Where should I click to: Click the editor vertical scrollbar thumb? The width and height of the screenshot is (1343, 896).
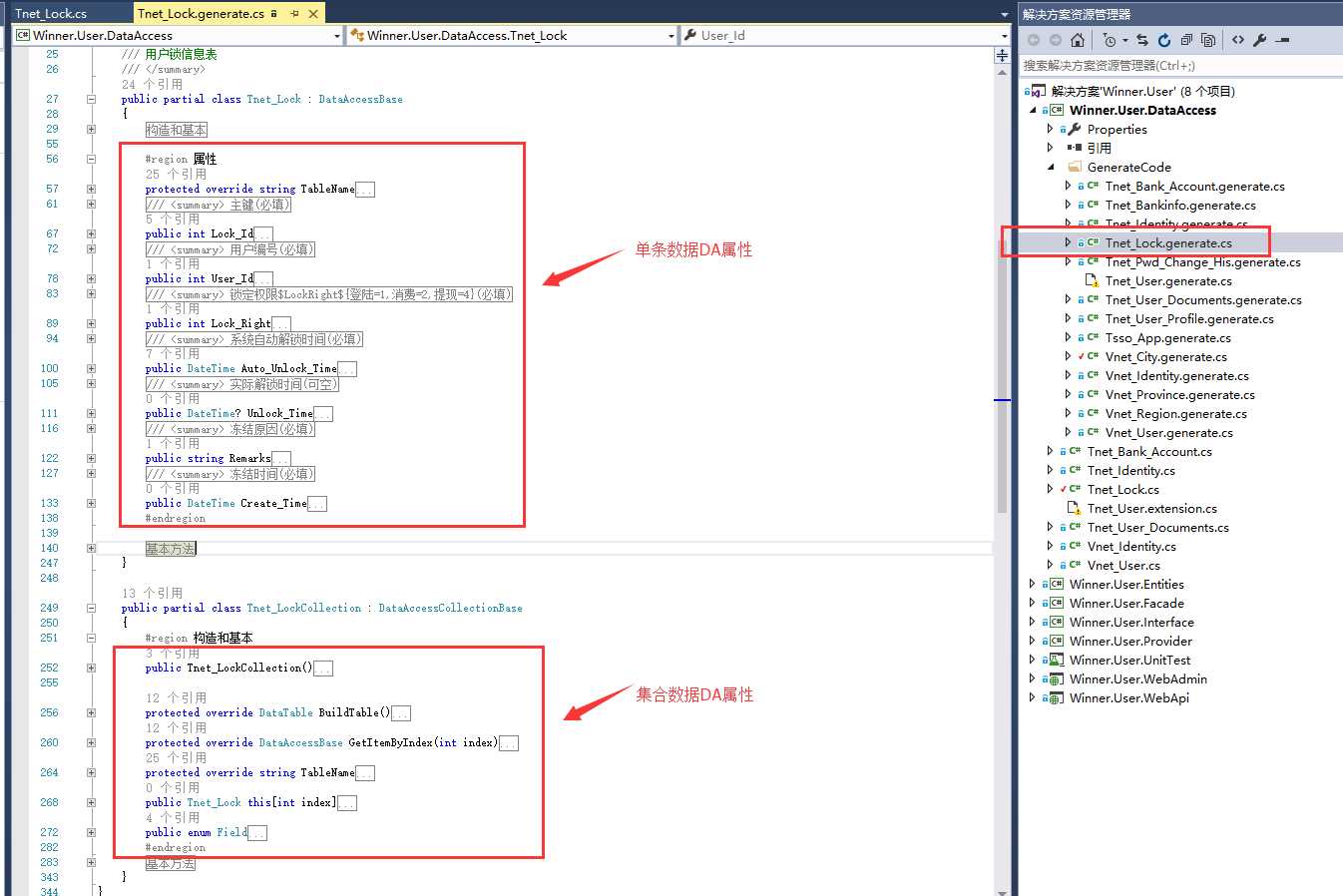pos(1002,375)
